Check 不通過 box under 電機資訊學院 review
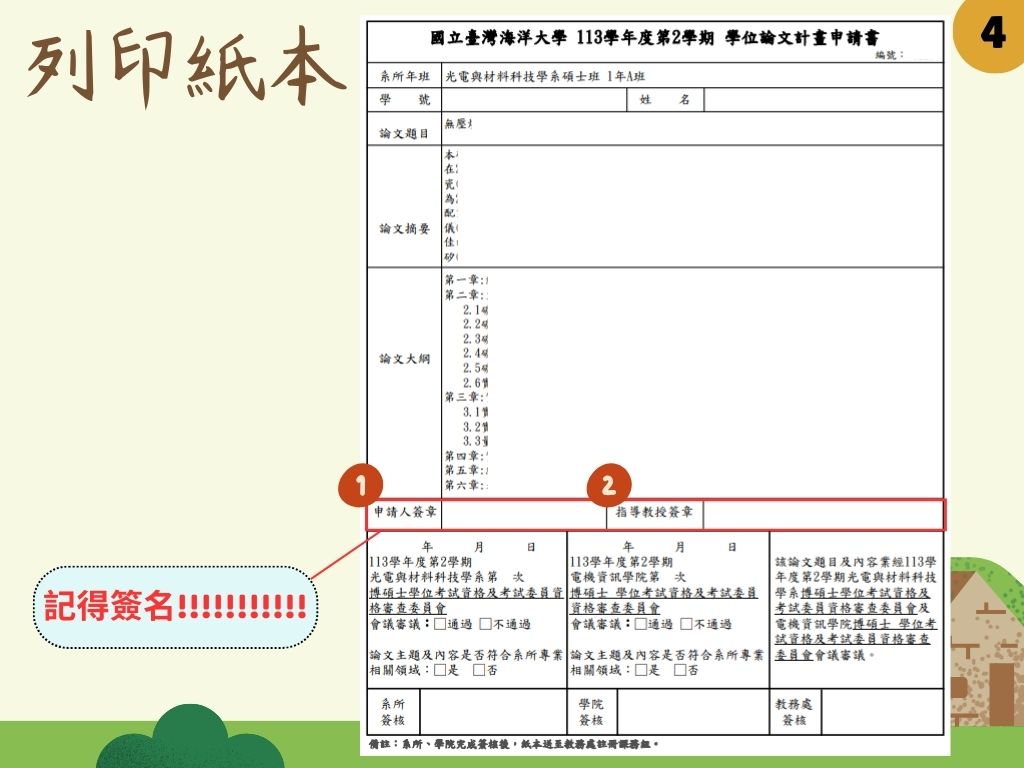The image size is (1024, 768). tap(686, 624)
